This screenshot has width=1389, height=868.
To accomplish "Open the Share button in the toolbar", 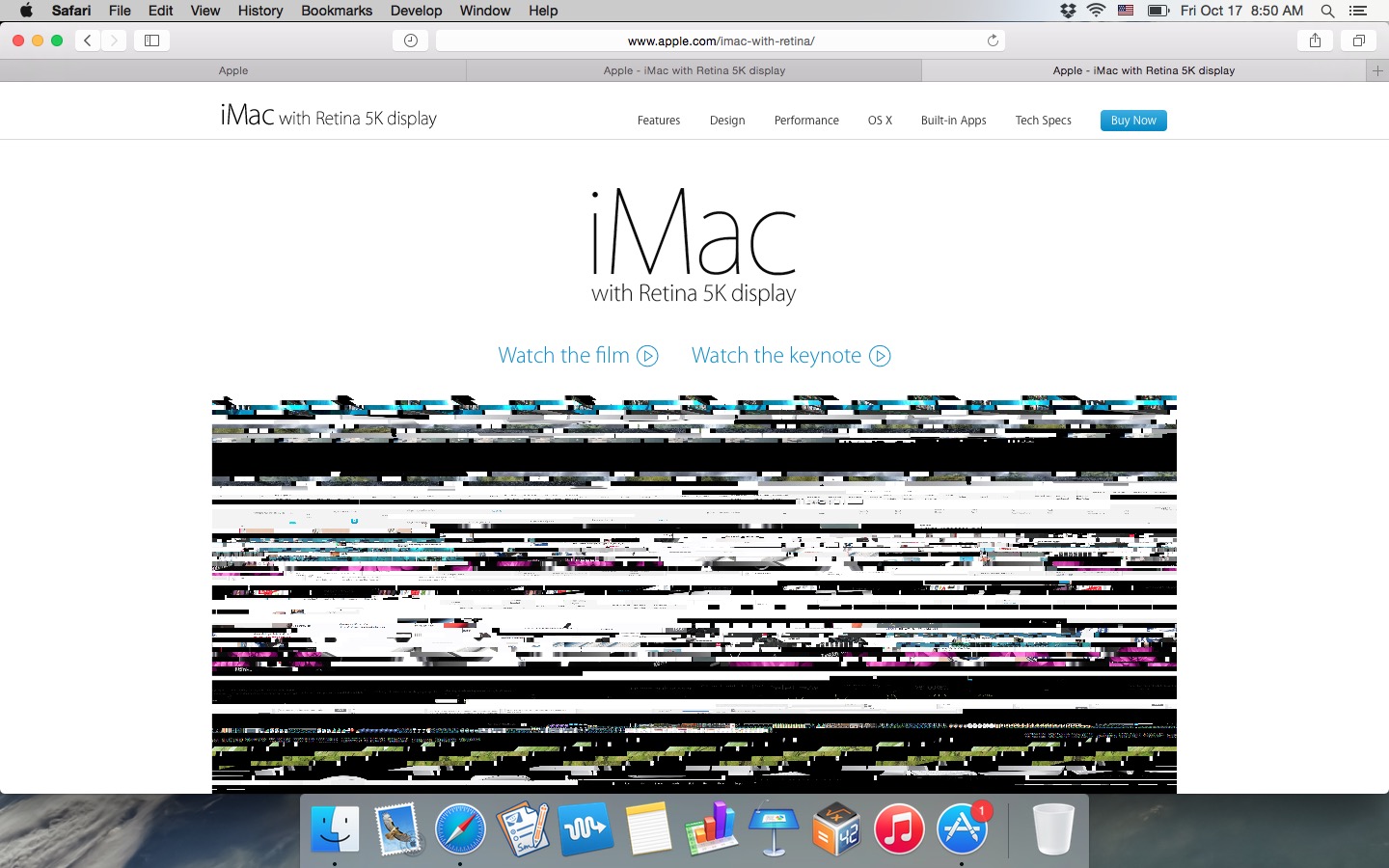I will [x=1315, y=41].
